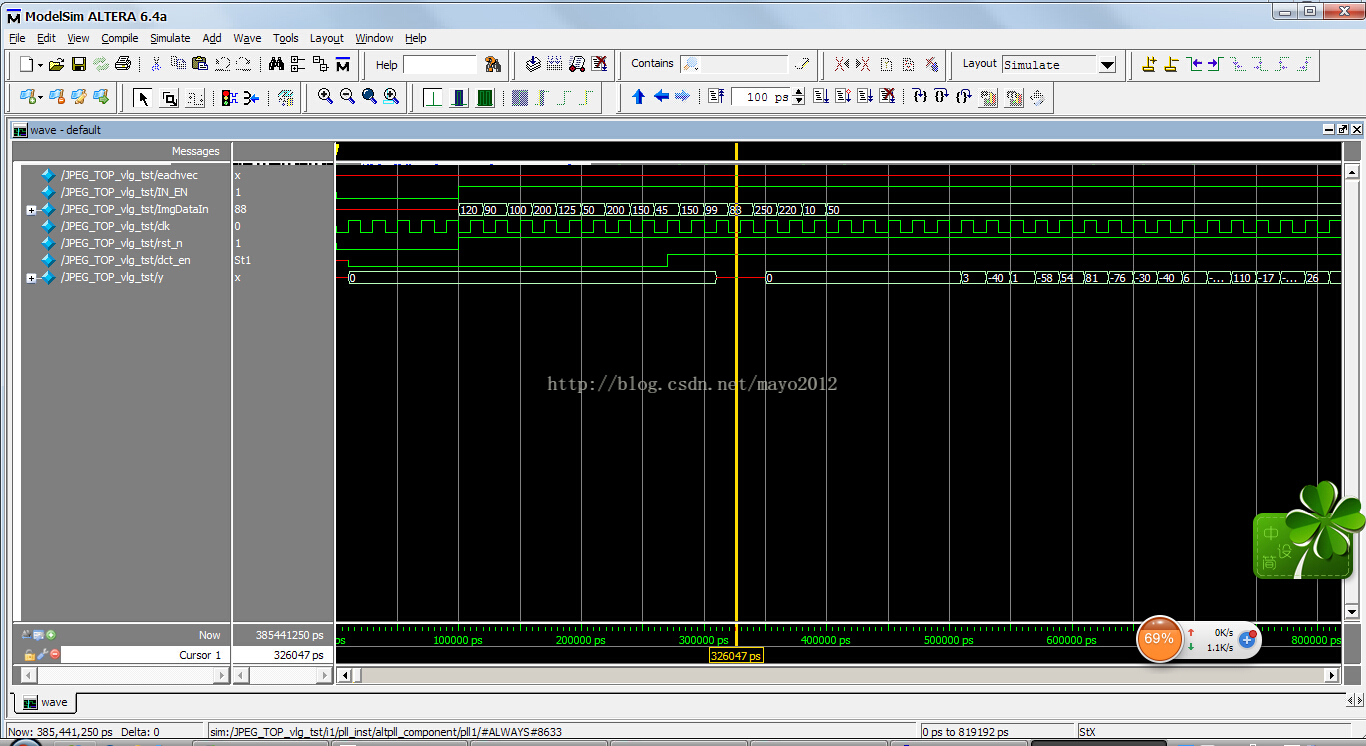Click the waveform scrollbar right arrow
Image resolution: width=1366 pixels, height=746 pixels.
click(x=1332, y=675)
